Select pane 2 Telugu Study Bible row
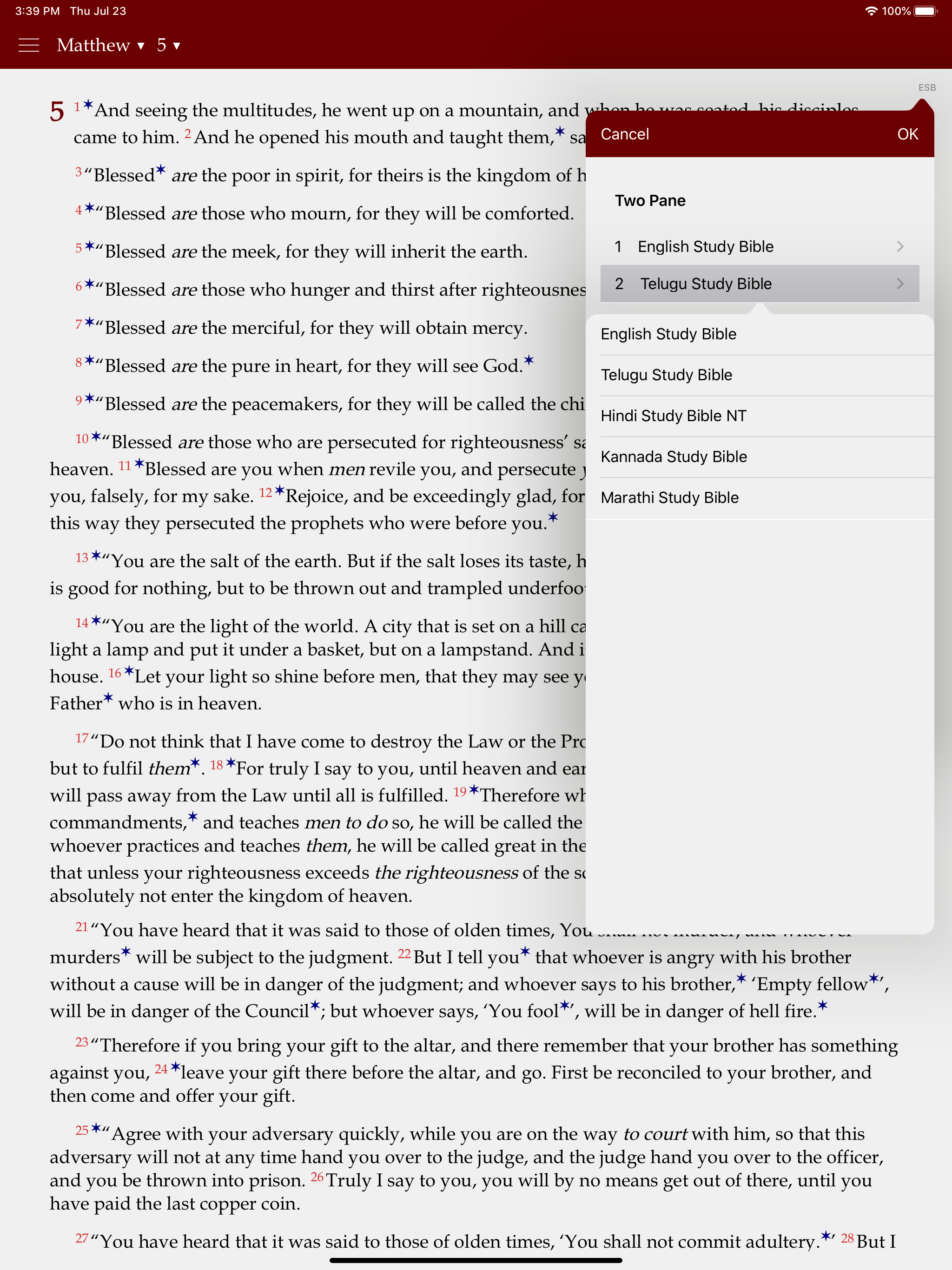 pos(760,284)
